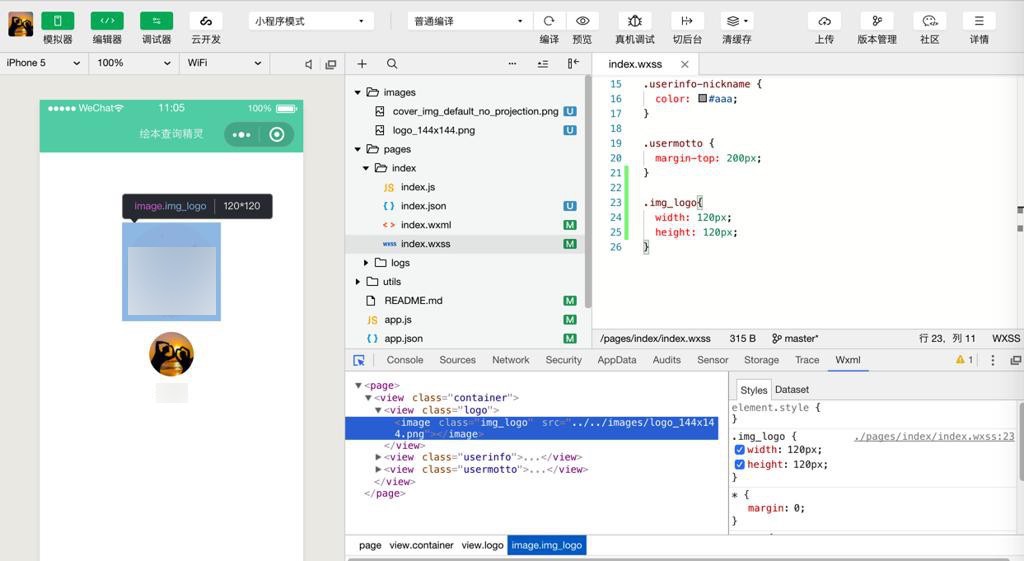Toggle the debugger panel button

point(157,21)
